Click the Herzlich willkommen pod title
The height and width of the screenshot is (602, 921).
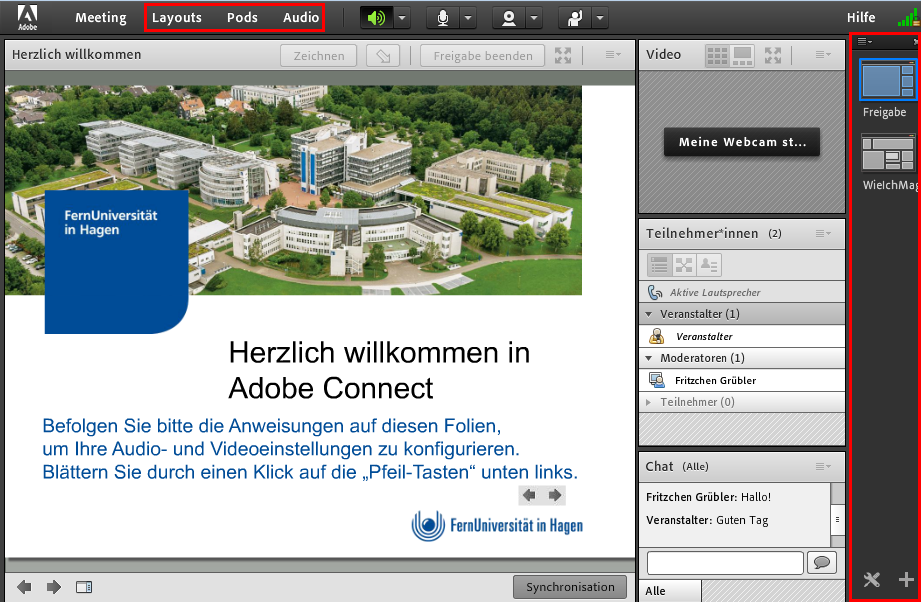coord(76,55)
